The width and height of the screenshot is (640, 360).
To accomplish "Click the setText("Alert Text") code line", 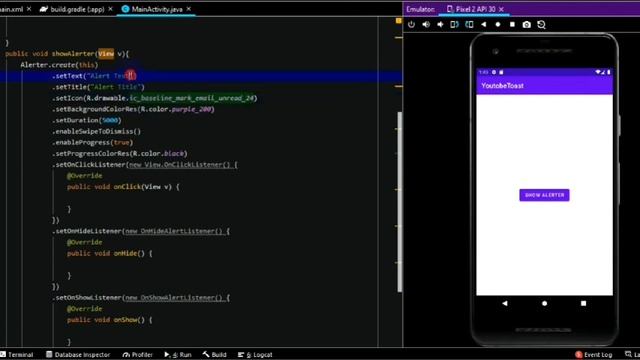I will (x=94, y=76).
